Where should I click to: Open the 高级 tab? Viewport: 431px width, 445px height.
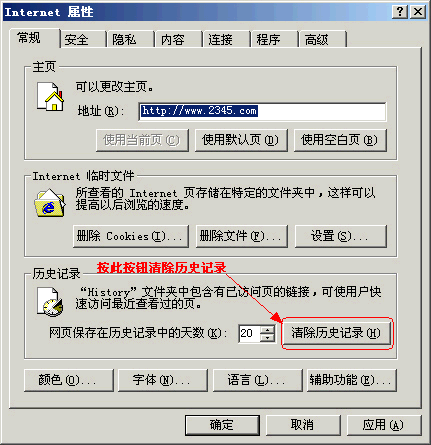[322, 40]
